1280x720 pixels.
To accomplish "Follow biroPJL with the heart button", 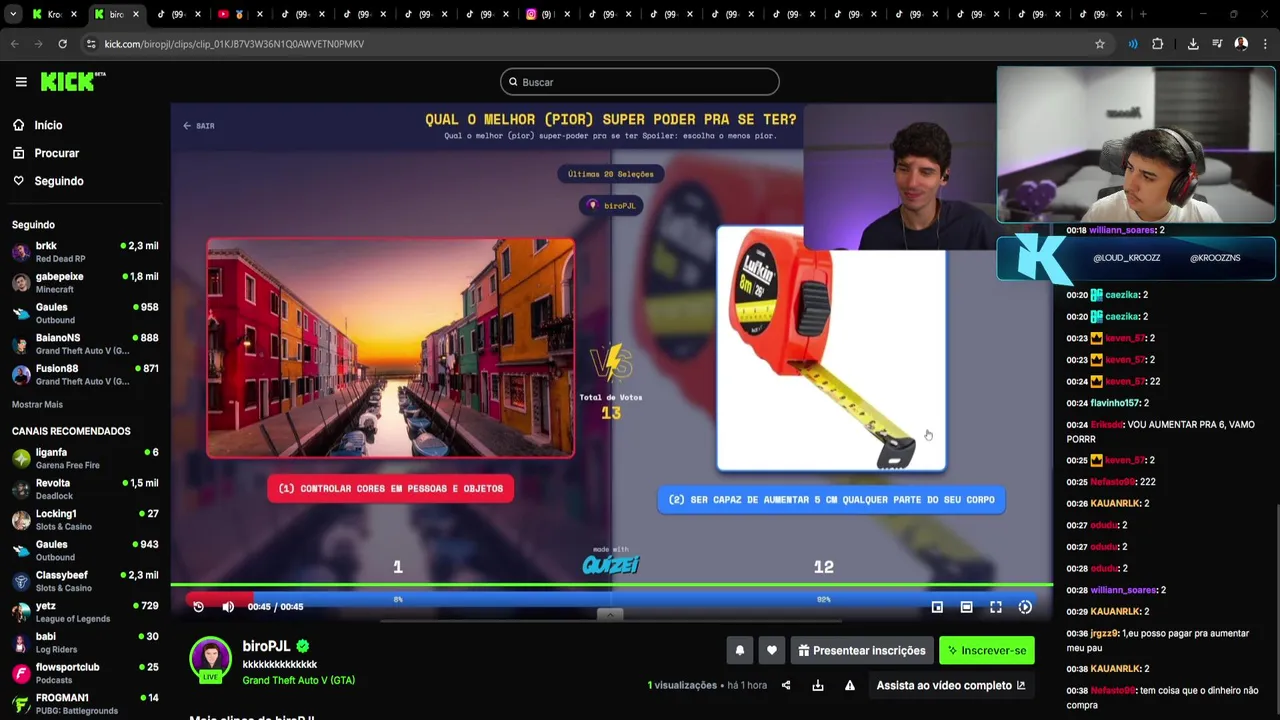I will pos(772,650).
